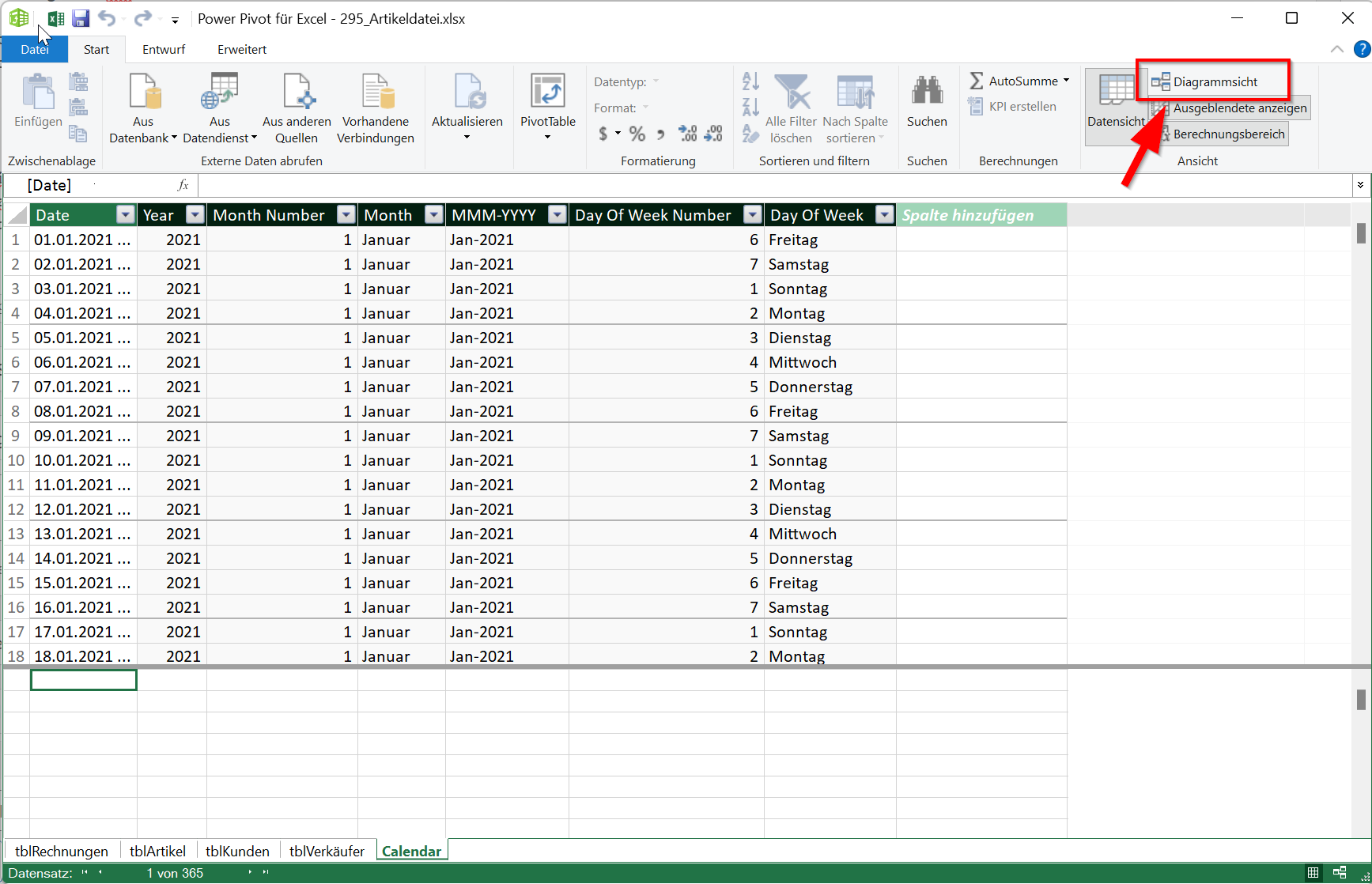
Task: Click the Suchen binoculars icon
Action: pos(927,90)
